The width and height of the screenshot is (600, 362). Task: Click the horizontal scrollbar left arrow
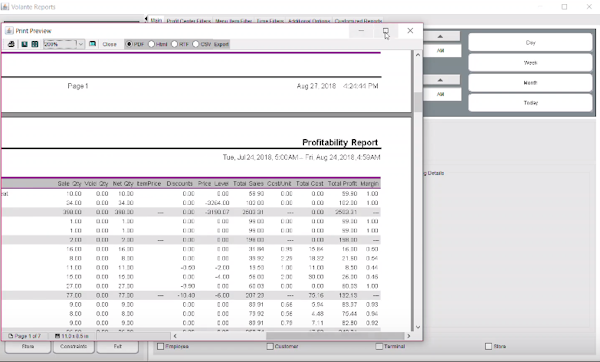[x=175, y=336]
